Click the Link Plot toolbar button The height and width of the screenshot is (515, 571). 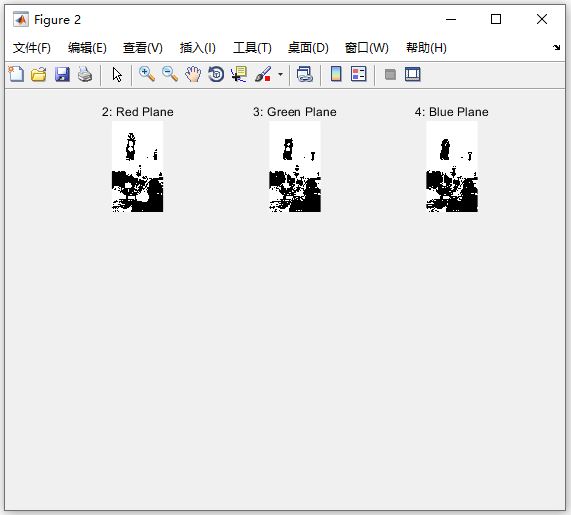click(304, 74)
